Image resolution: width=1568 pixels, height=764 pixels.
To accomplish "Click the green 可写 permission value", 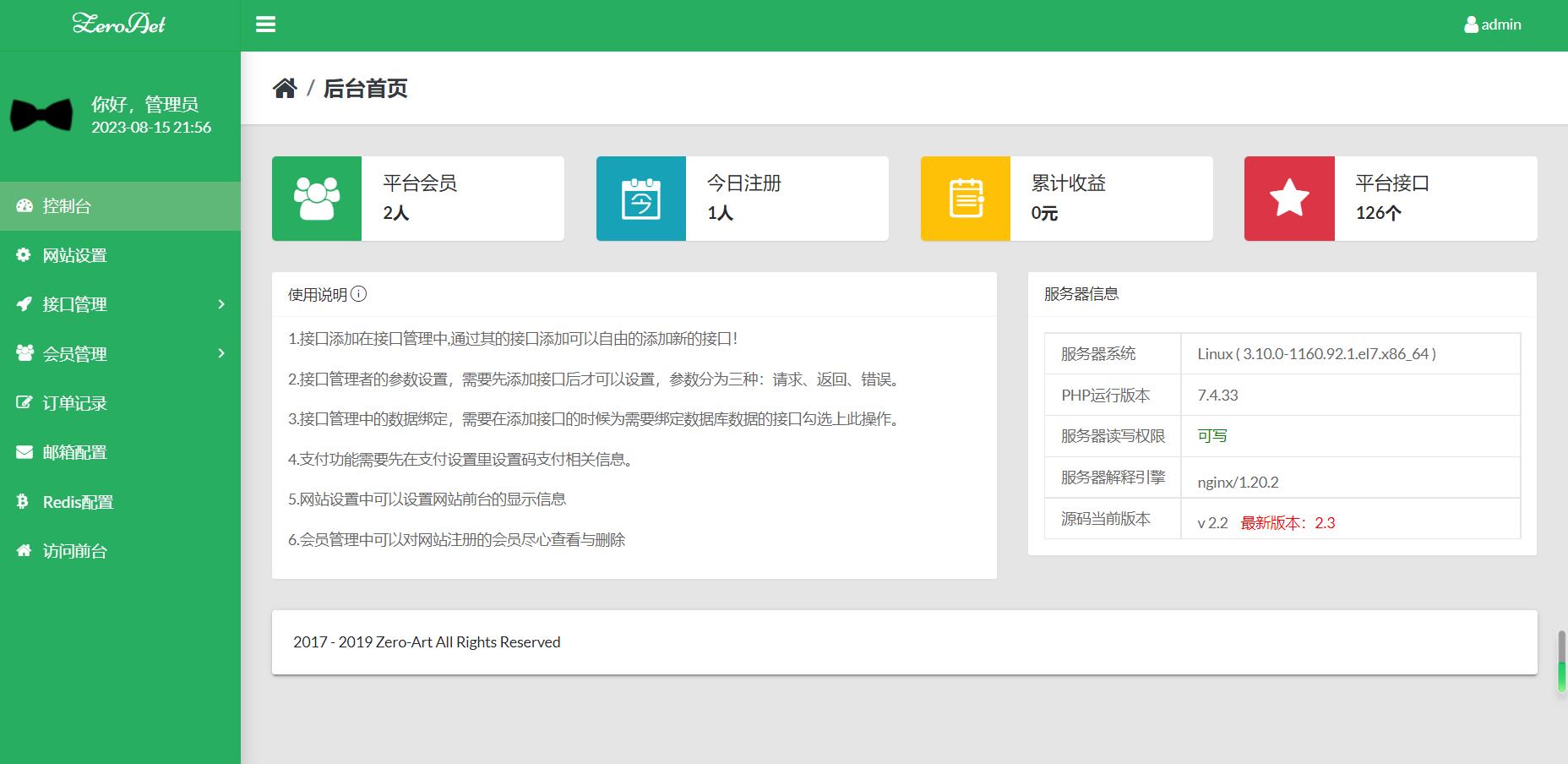I will pyautogui.click(x=1212, y=435).
